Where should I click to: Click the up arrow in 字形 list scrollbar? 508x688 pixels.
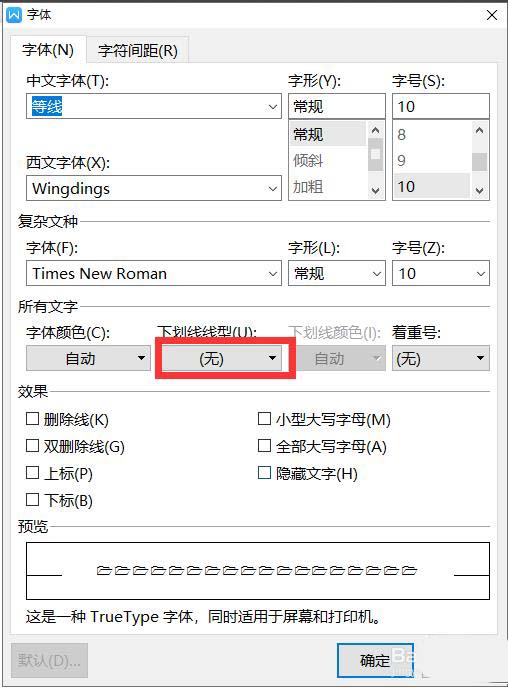pyautogui.click(x=375, y=130)
